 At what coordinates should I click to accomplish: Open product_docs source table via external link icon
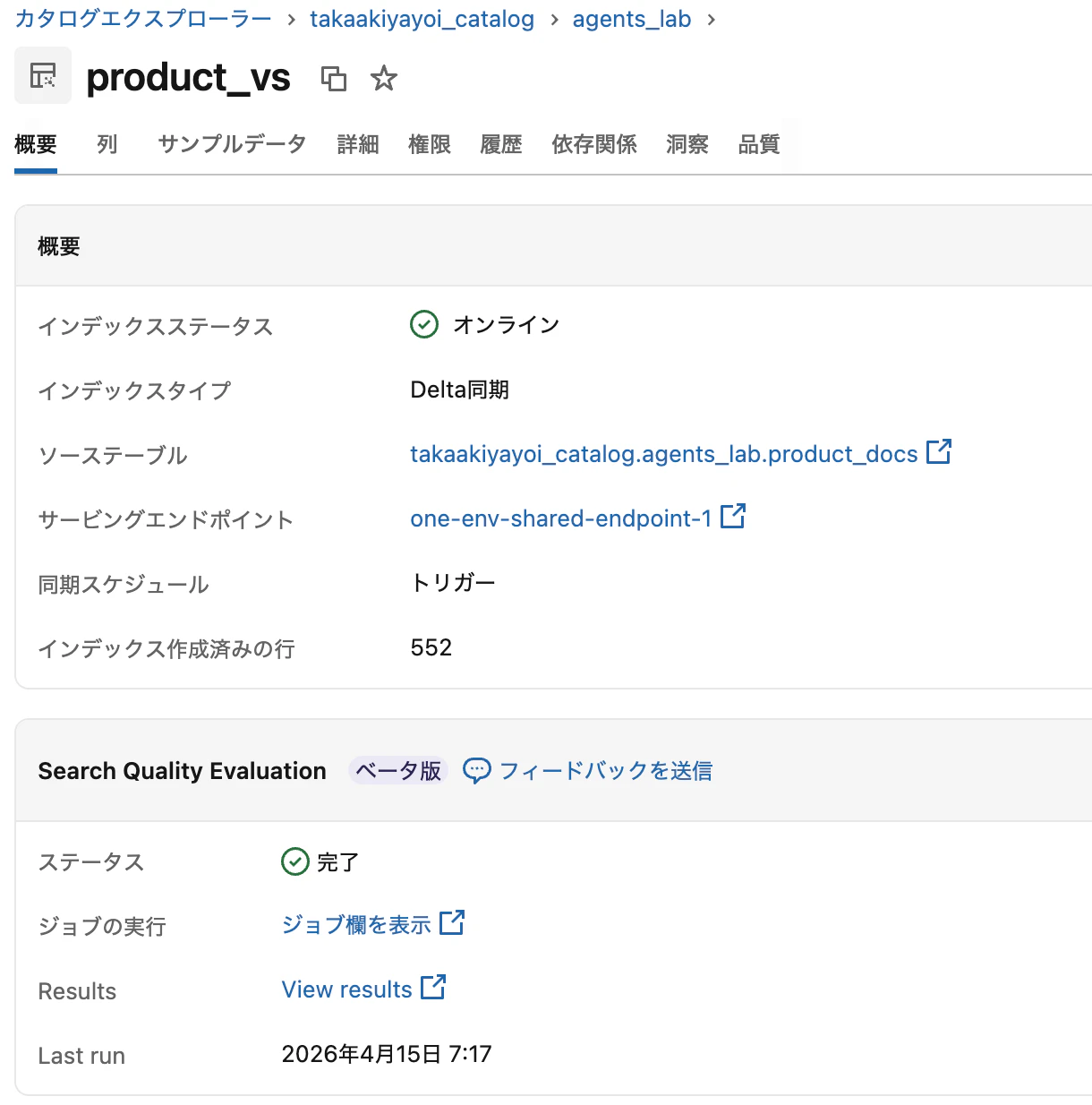point(940,453)
